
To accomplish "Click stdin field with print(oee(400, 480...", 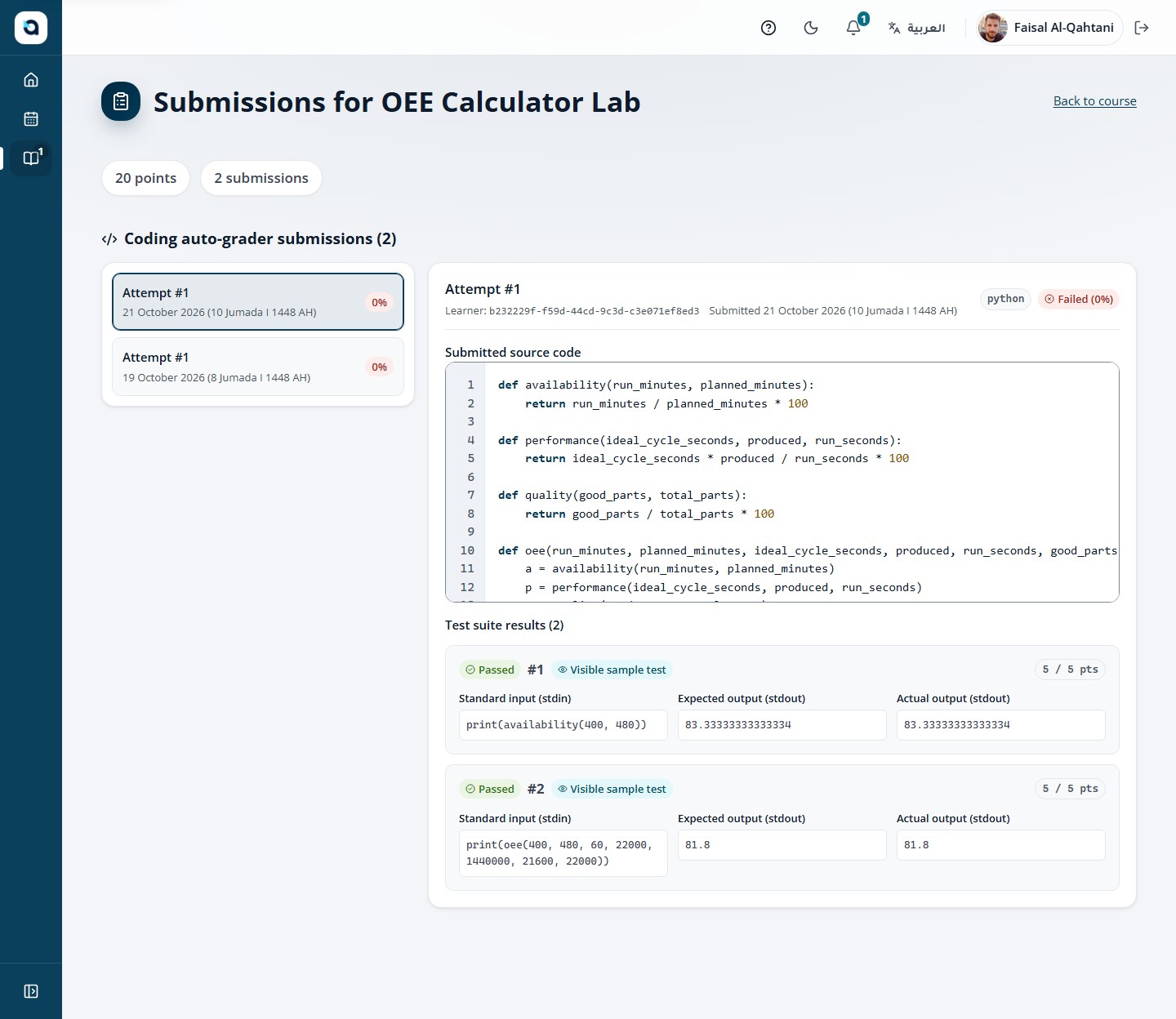I will coord(563,853).
